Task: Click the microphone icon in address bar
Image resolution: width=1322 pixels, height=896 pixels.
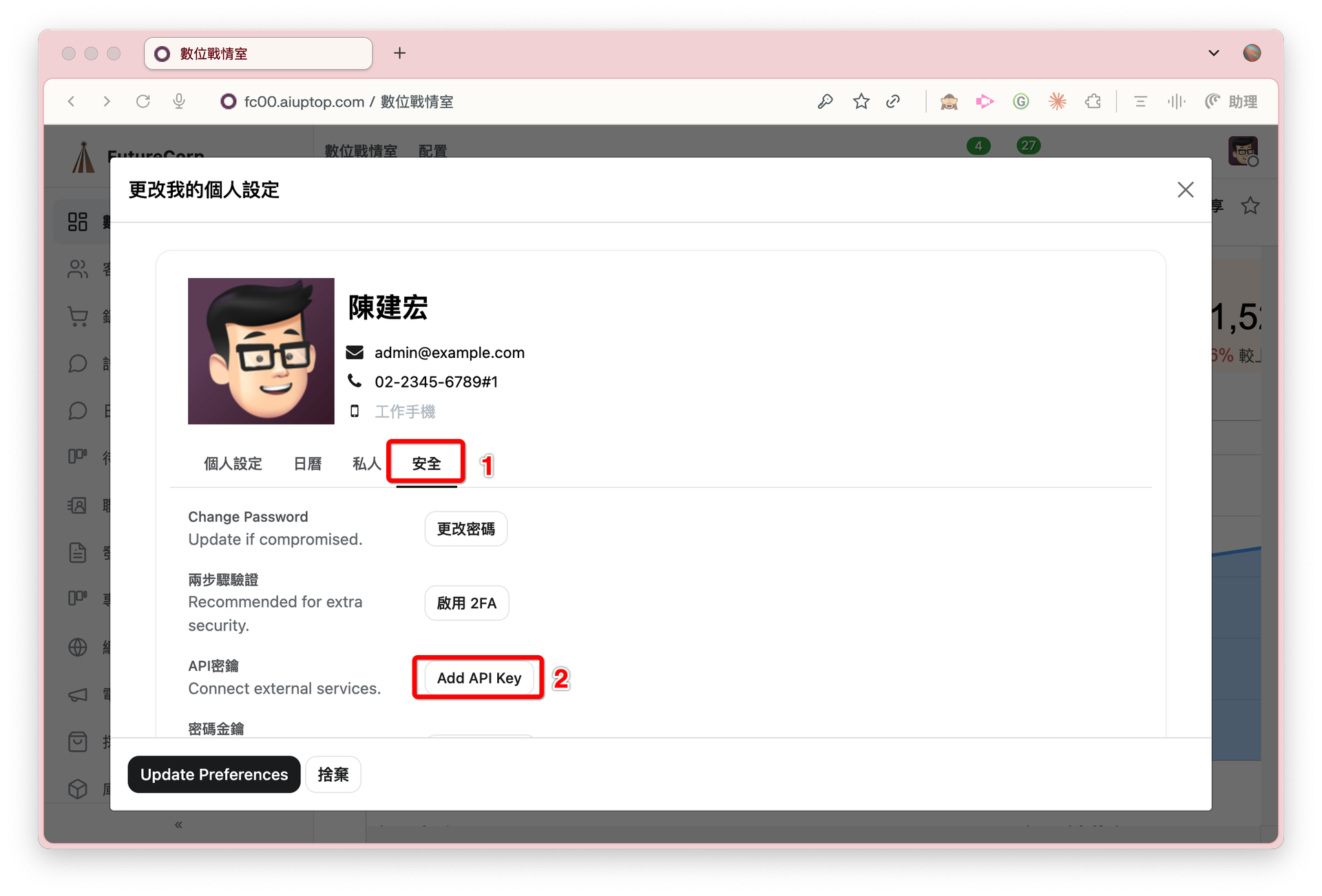Action: (x=179, y=102)
